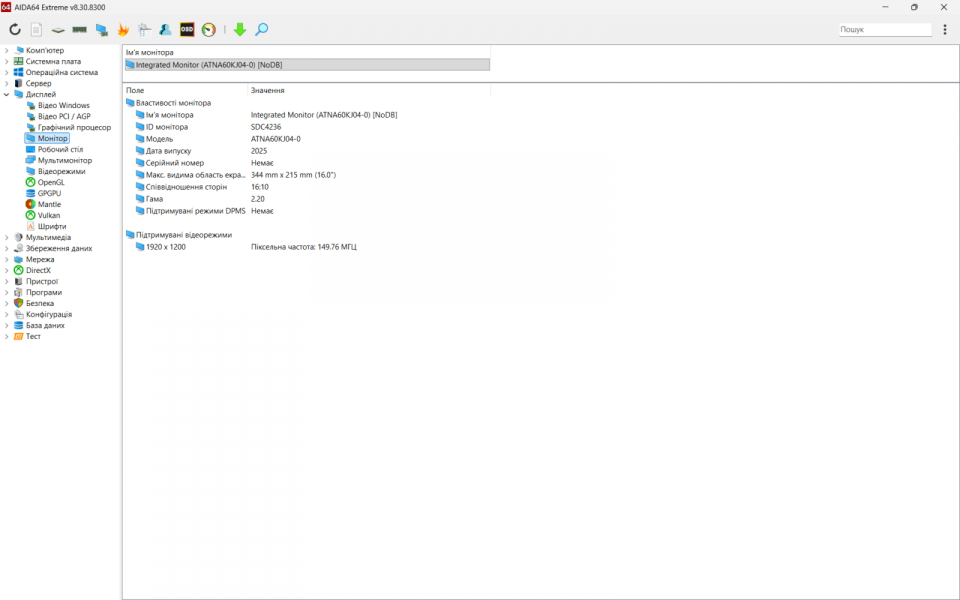Open the preferences checklist toolbar icon
960x600 pixels.
(144, 29)
